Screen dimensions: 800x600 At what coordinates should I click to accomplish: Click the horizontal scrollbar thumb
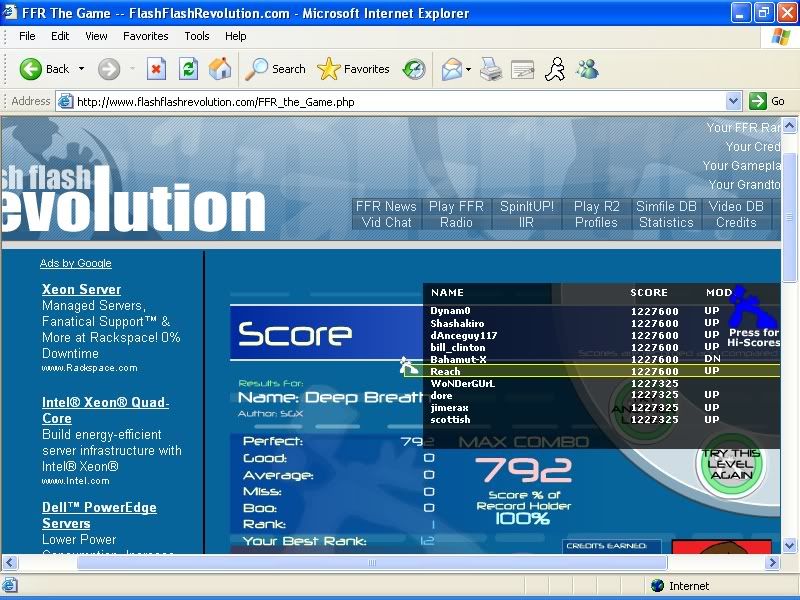click(x=370, y=563)
